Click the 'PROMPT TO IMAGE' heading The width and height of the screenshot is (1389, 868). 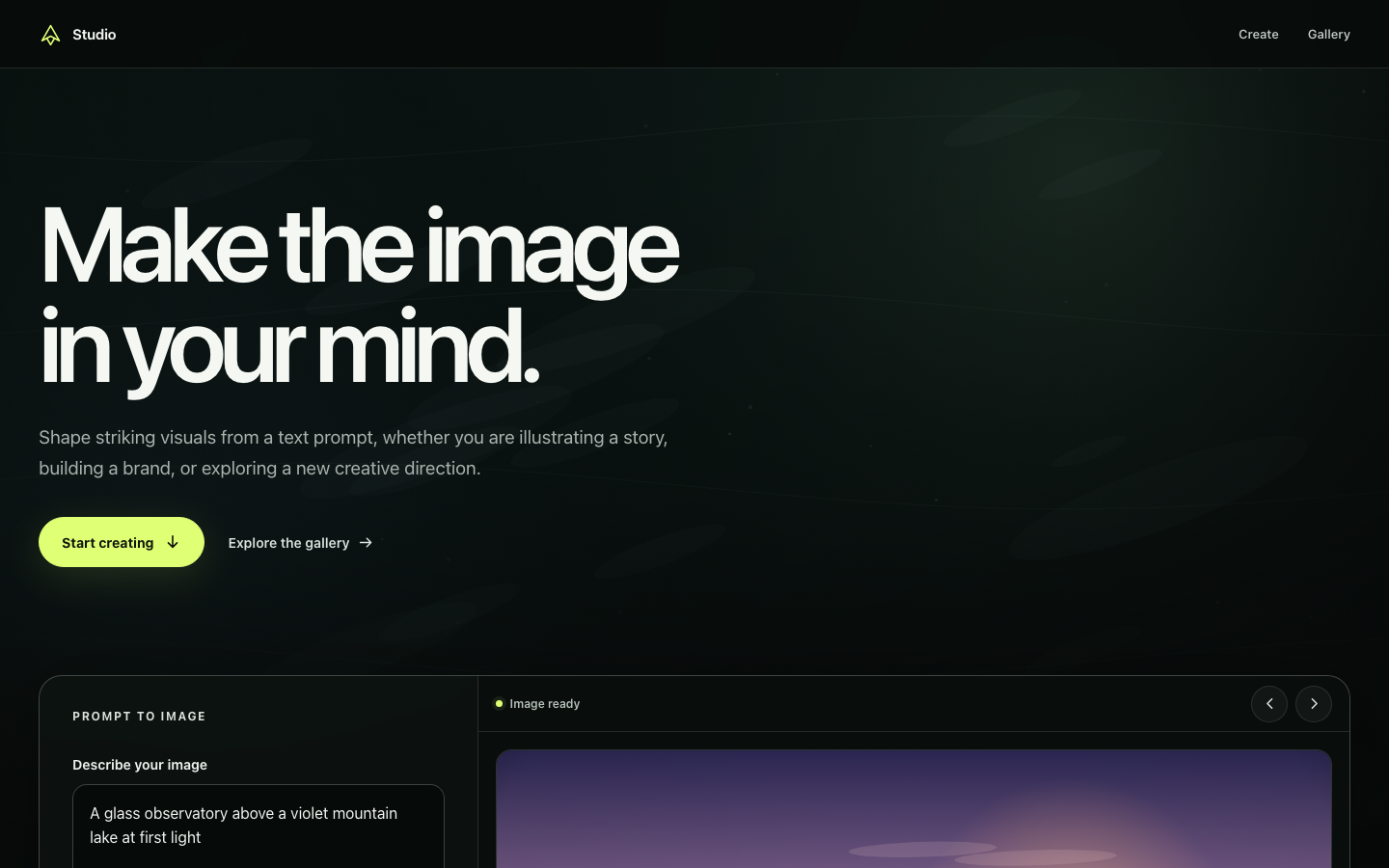139,717
